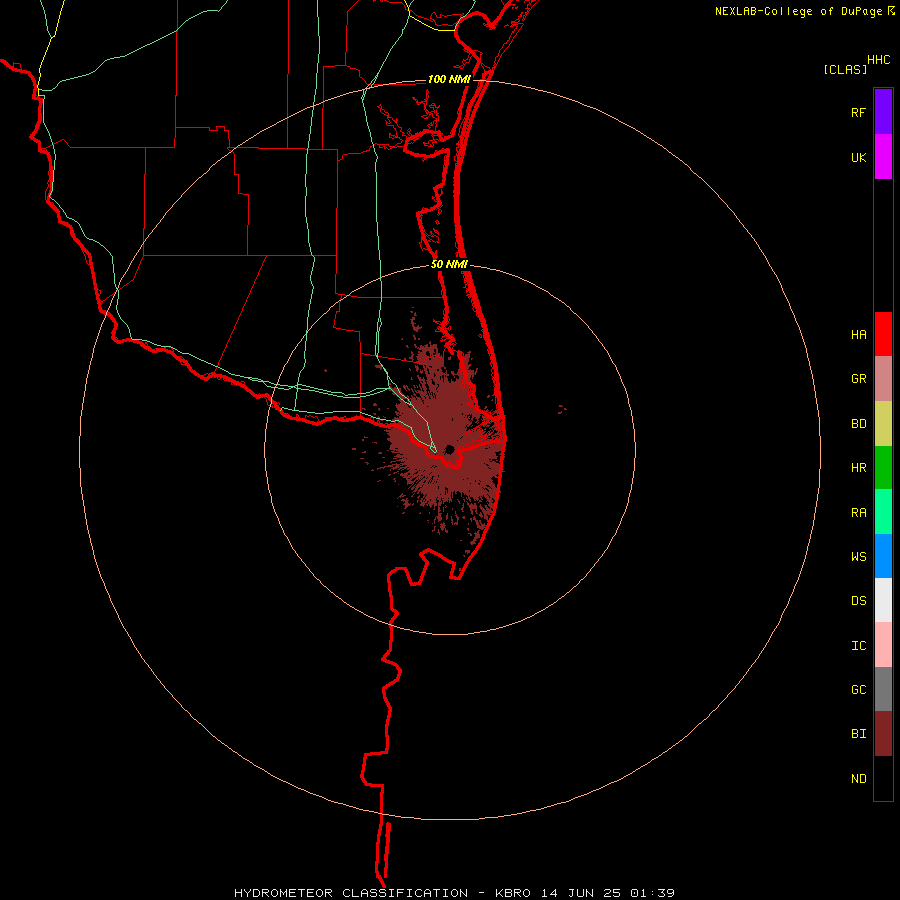
Task: Click the DS legend label
Action: pyautogui.click(x=858, y=601)
